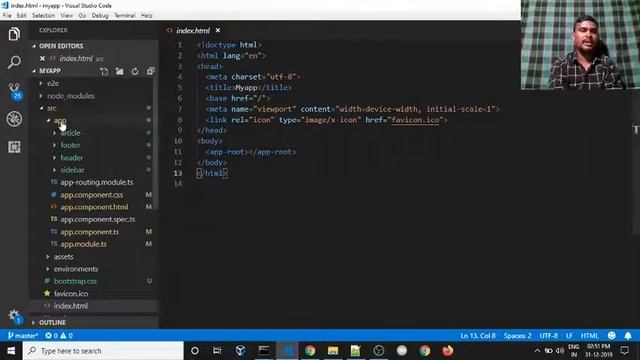
Task: Open the Terminal menu
Action: pos(124,16)
